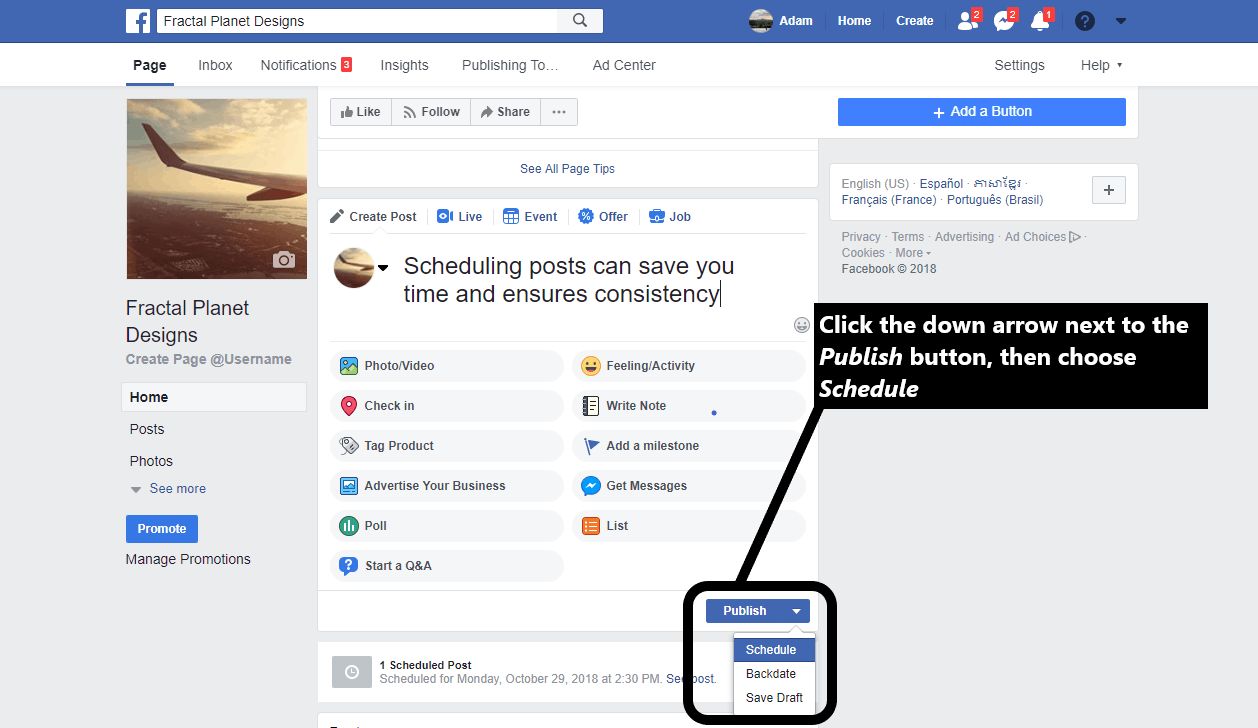Image resolution: width=1258 pixels, height=728 pixels.
Task: Open the Messenger messages icon
Action: coord(1004,21)
